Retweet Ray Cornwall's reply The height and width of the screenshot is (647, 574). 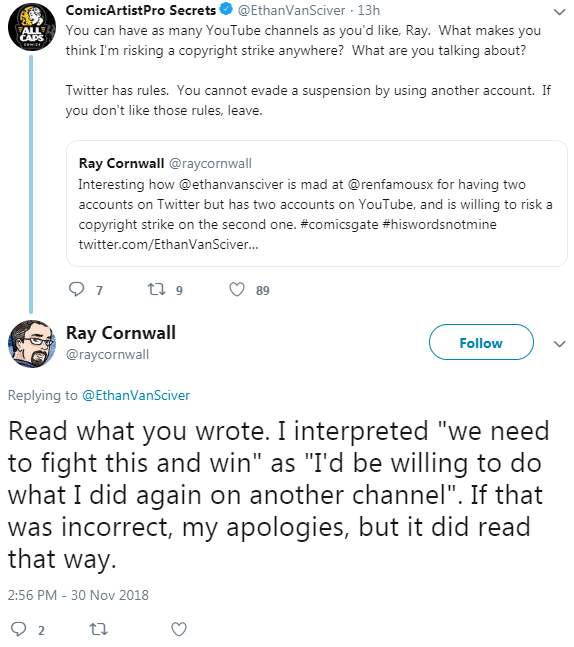[99, 629]
